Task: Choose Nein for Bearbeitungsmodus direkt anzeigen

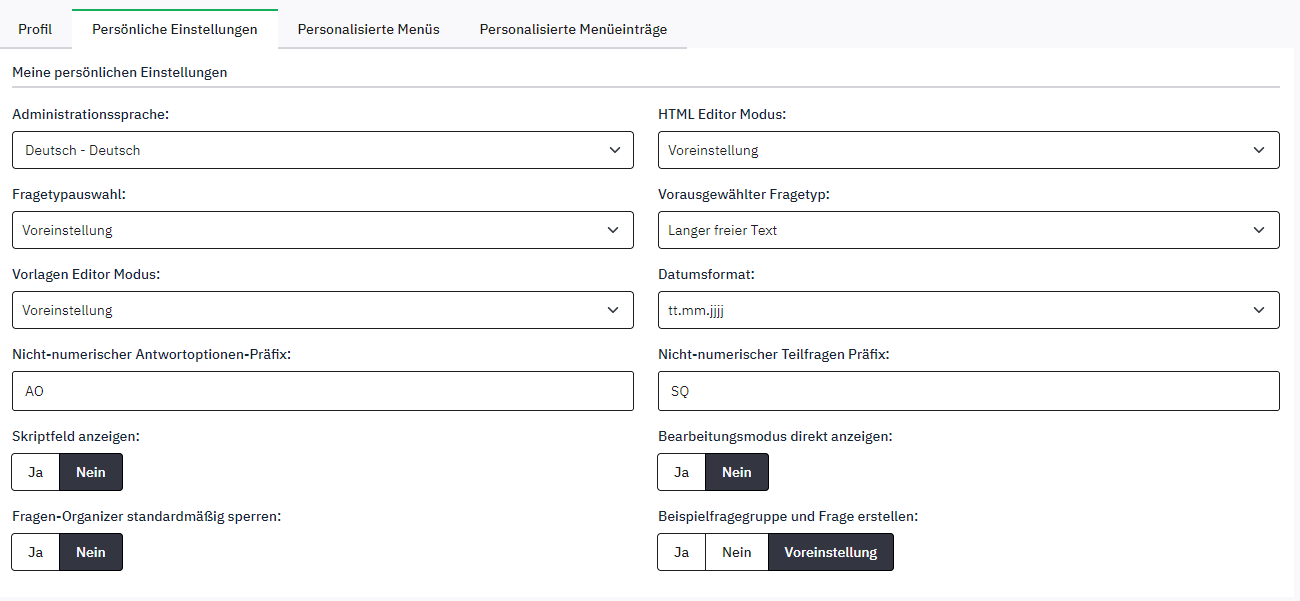Action: point(737,472)
